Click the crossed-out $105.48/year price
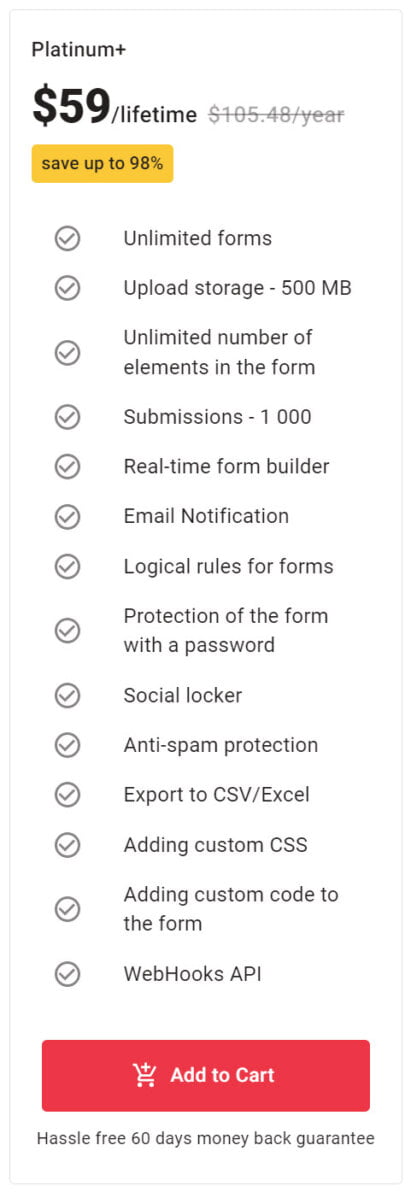Image resolution: width=411 pixels, height=1192 pixels. pos(277,115)
